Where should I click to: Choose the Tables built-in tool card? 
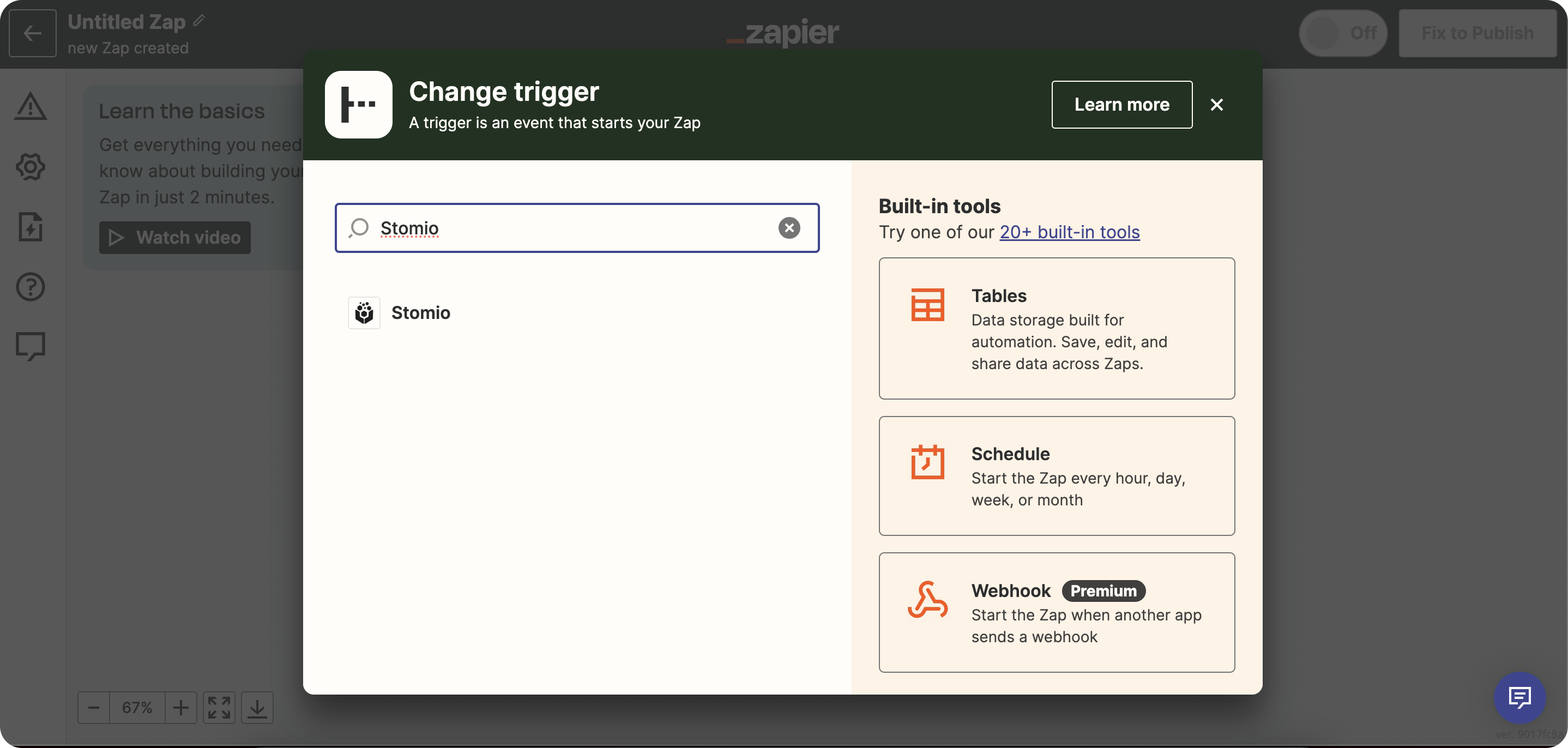[x=1056, y=329]
